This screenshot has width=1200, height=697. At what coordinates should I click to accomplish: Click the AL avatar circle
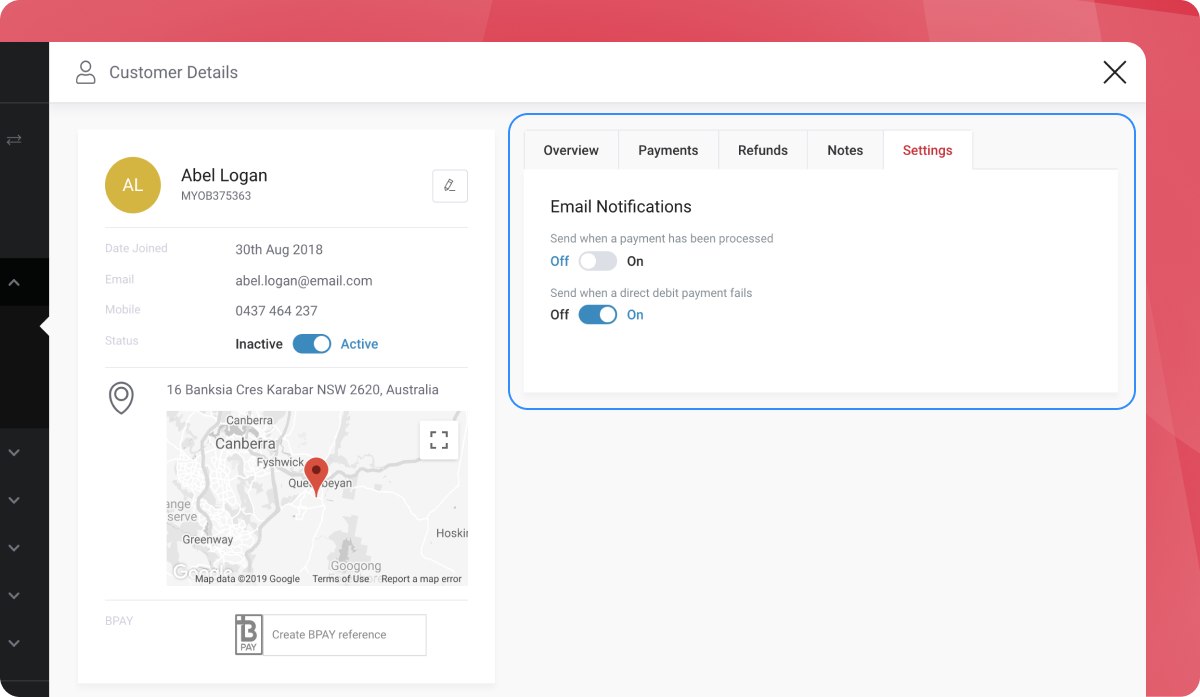(133, 185)
